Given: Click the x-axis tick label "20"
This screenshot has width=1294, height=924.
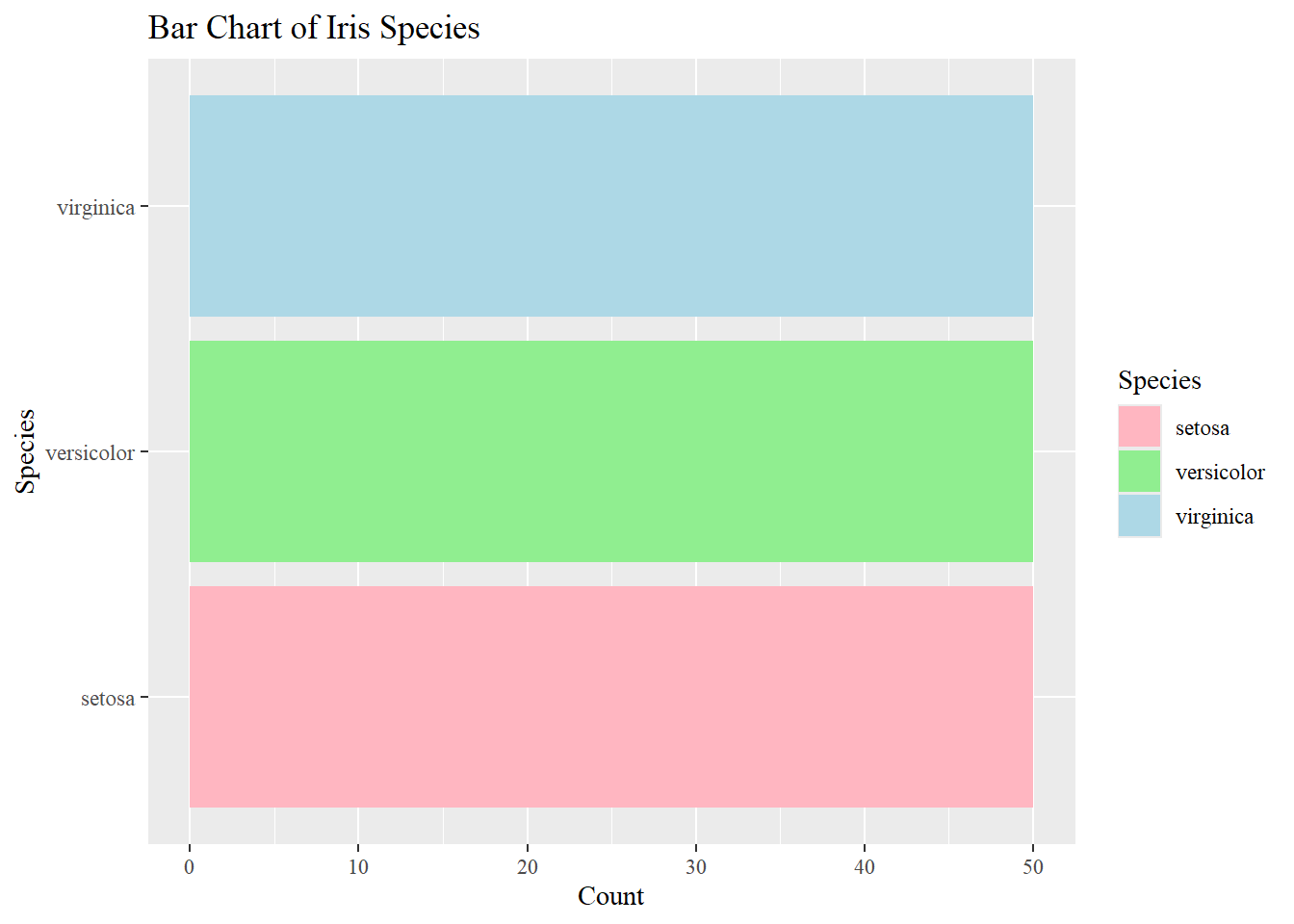Looking at the screenshot, I should tap(527, 867).
